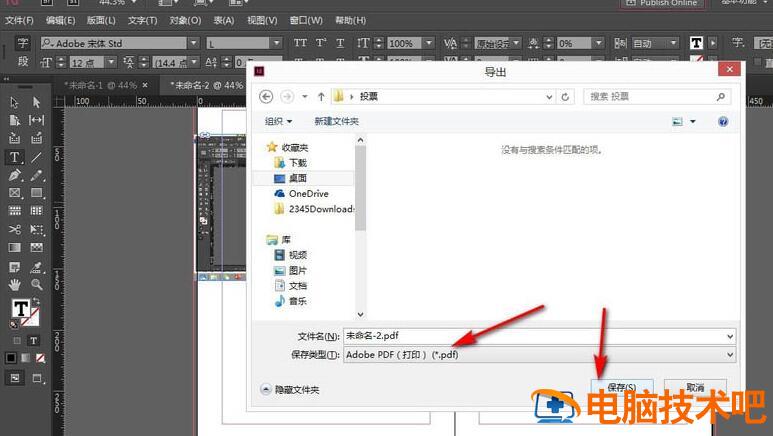Go back with dialog back arrow
The height and width of the screenshot is (436, 773).
266,97
